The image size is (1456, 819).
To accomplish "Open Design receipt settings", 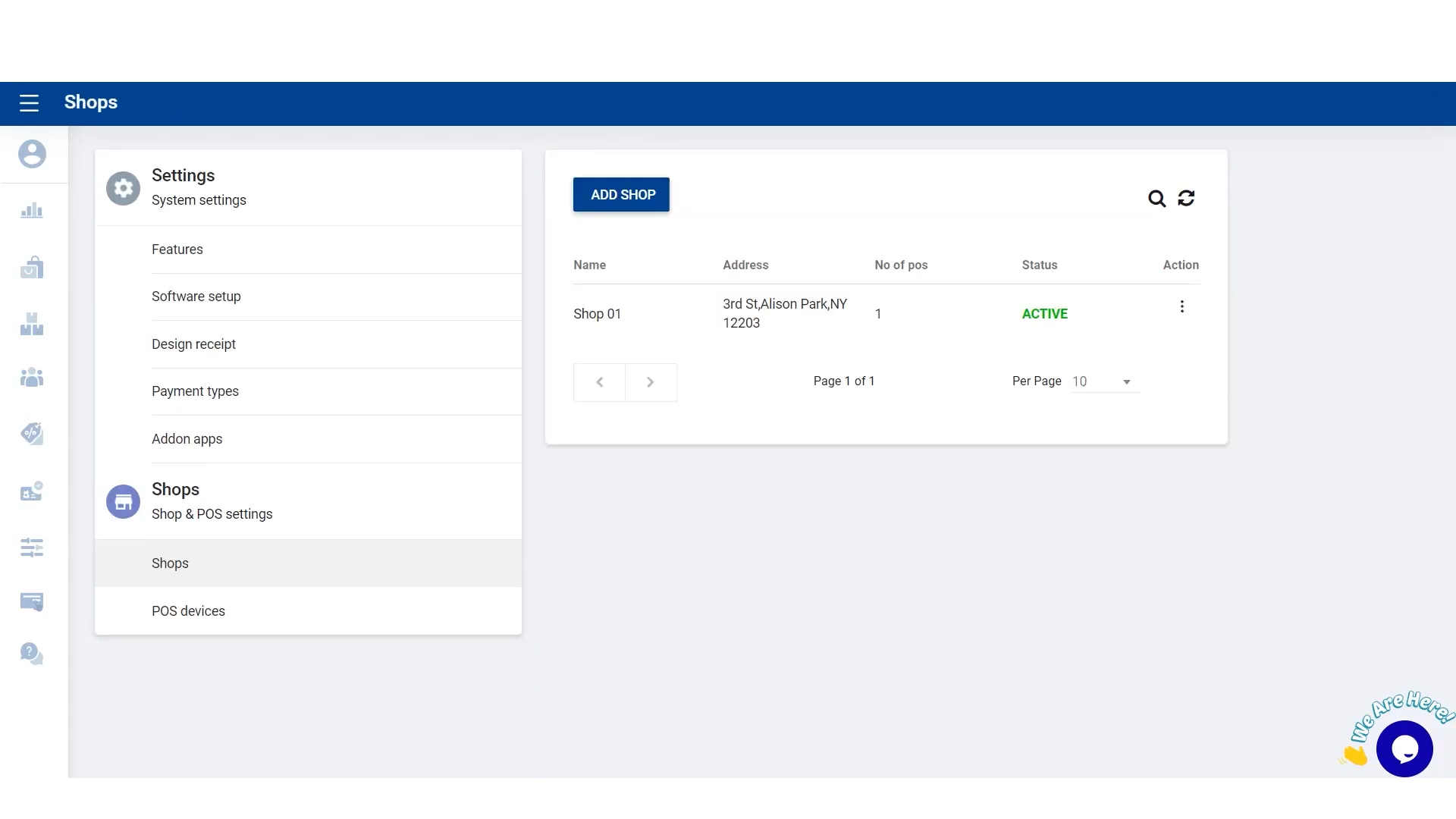I will [x=193, y=344].
